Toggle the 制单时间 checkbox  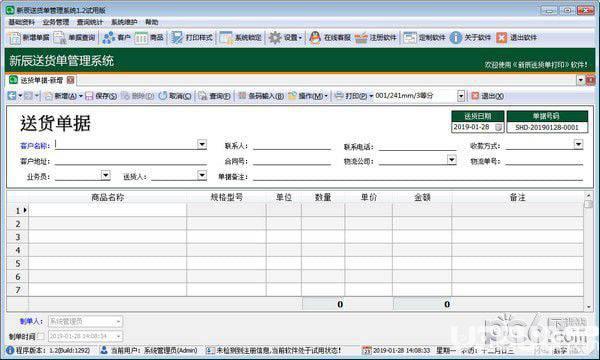click(x=41, y=336)
